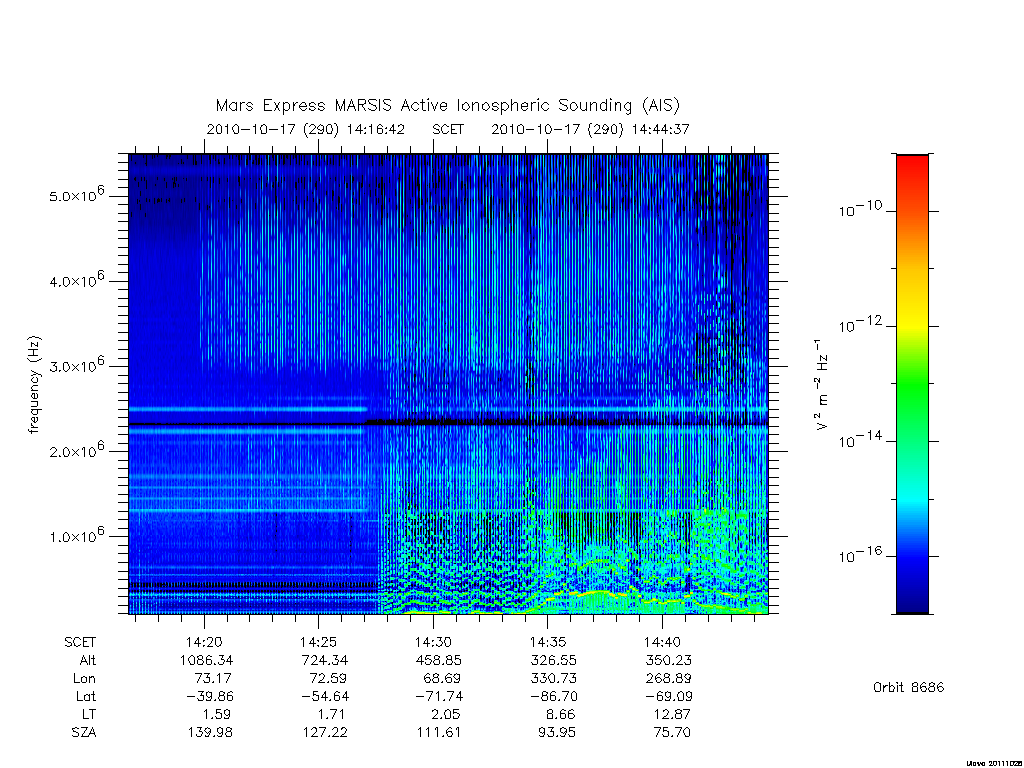Click the 14:35 time tick label

(x=548, y=643)
